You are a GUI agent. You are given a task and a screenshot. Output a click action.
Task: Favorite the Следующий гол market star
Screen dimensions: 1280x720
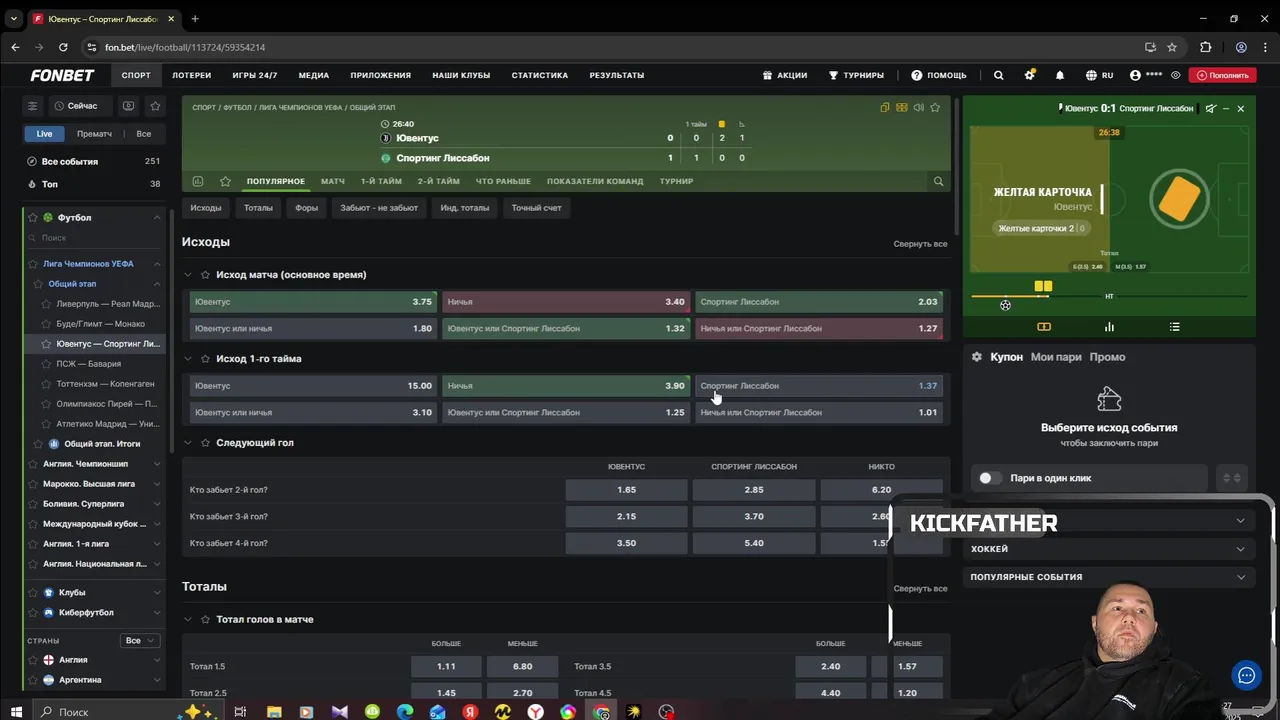tap(205, 442)
